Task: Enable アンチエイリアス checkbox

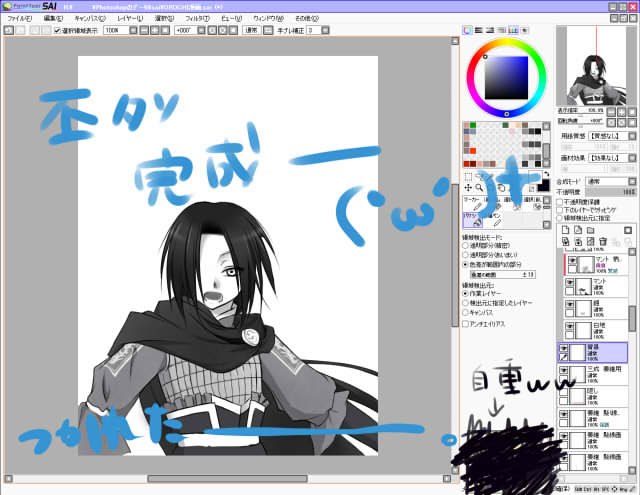Action: pyautogui.click(x=465, y=324)
